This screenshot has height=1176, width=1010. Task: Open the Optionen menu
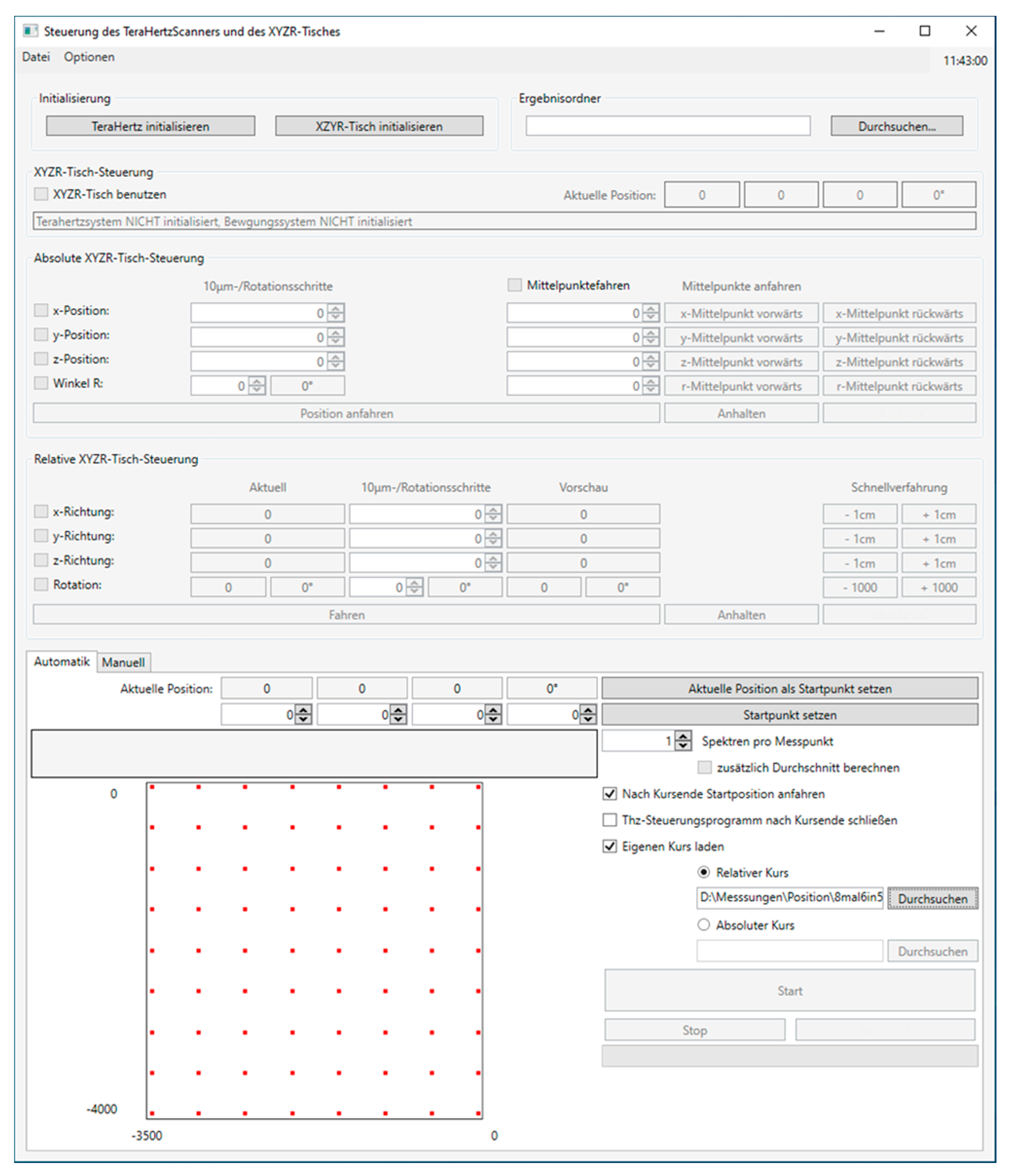89,57
